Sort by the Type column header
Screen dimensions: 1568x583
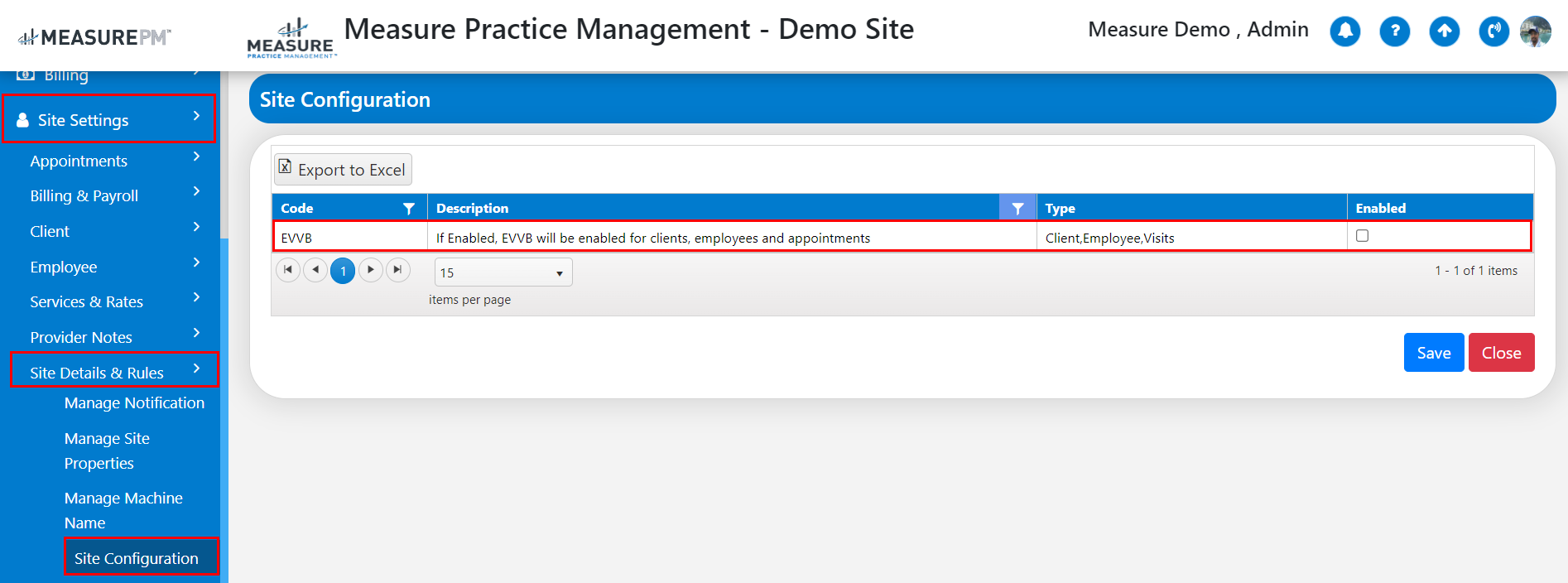pyautogui.click(x=1060, y=209)
